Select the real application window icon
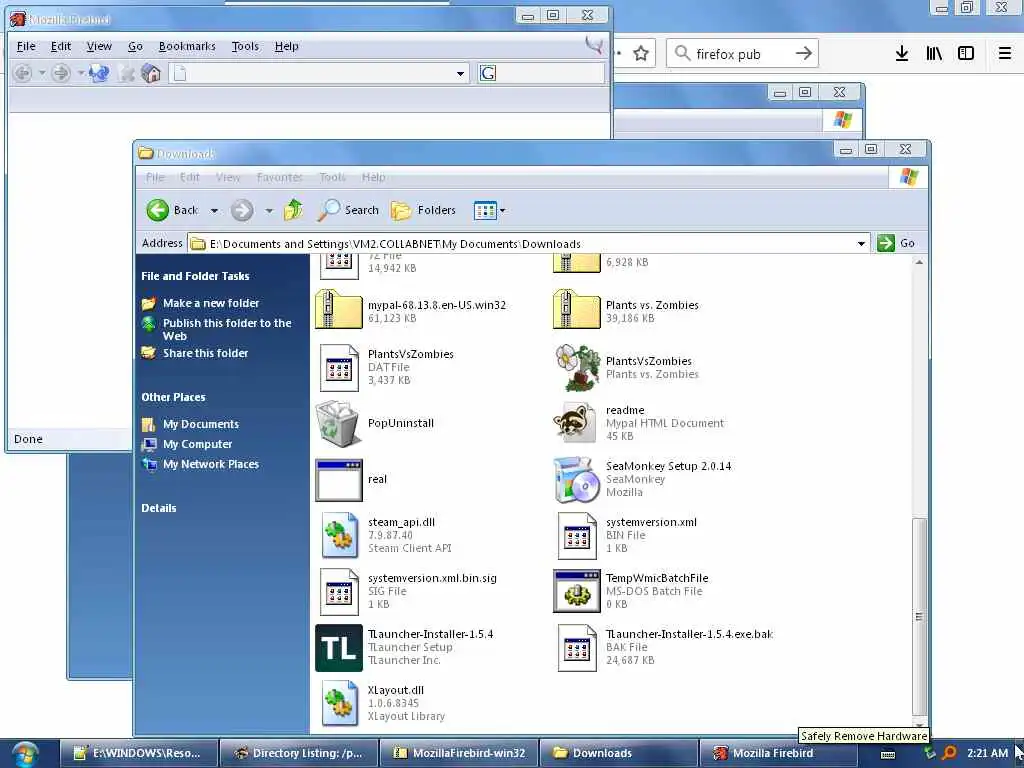 point(338,479)
